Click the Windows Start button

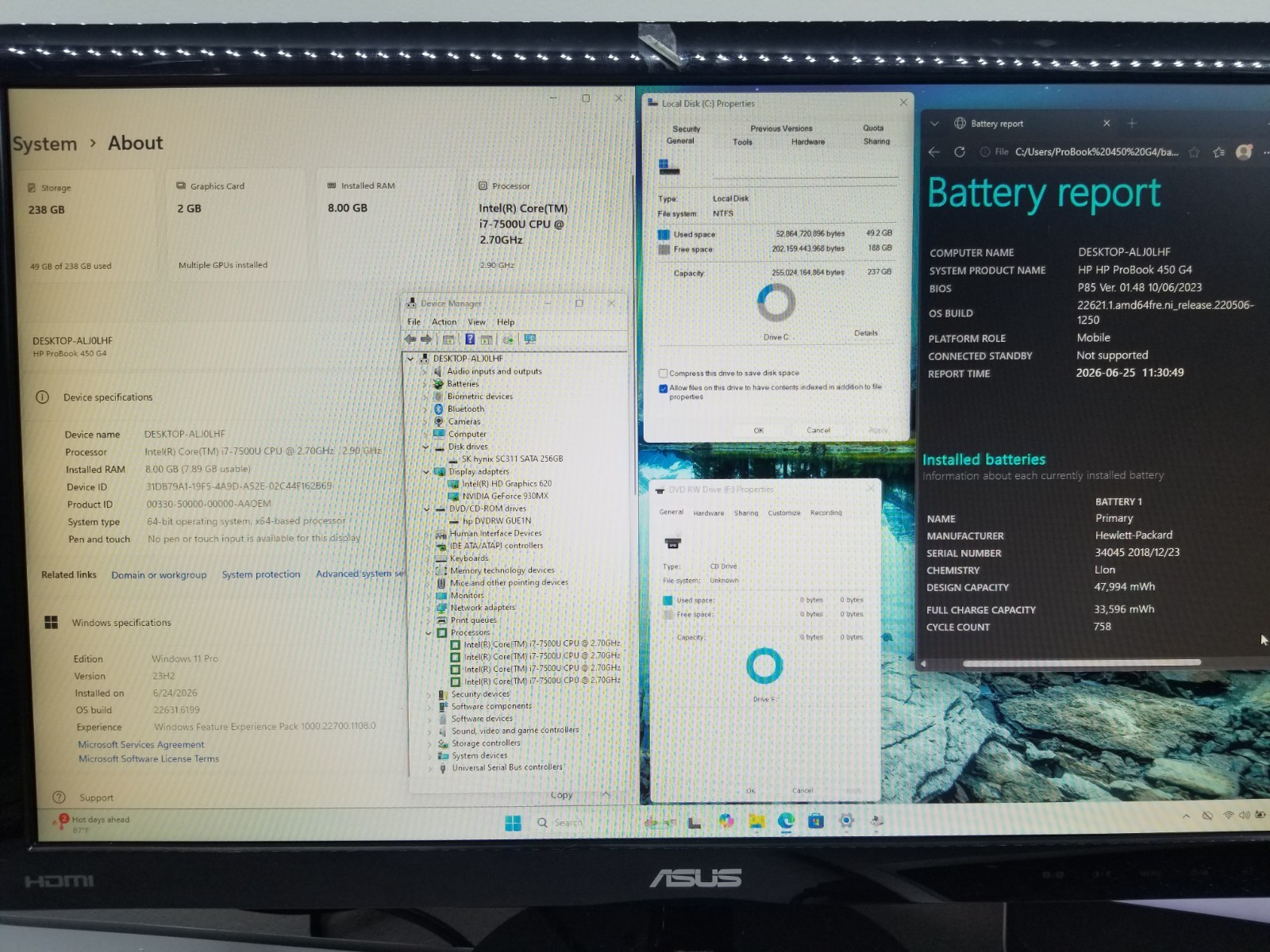pyautogui.click(x=513, y=823)
